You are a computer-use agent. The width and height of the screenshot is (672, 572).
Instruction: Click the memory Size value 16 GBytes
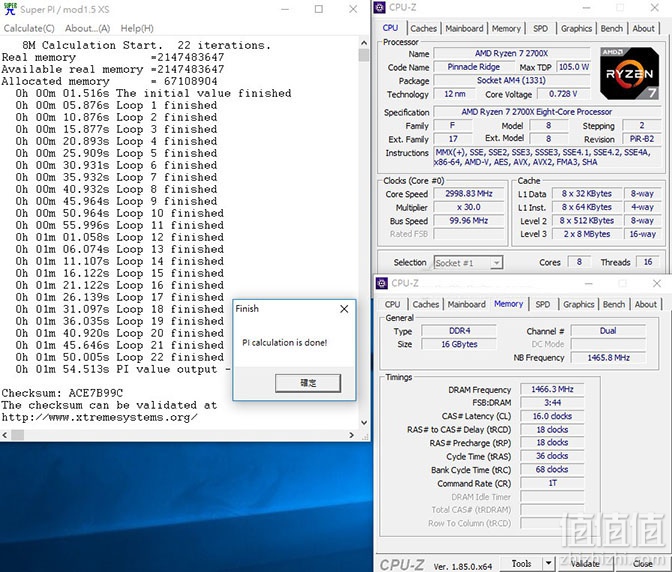[459, 344]
